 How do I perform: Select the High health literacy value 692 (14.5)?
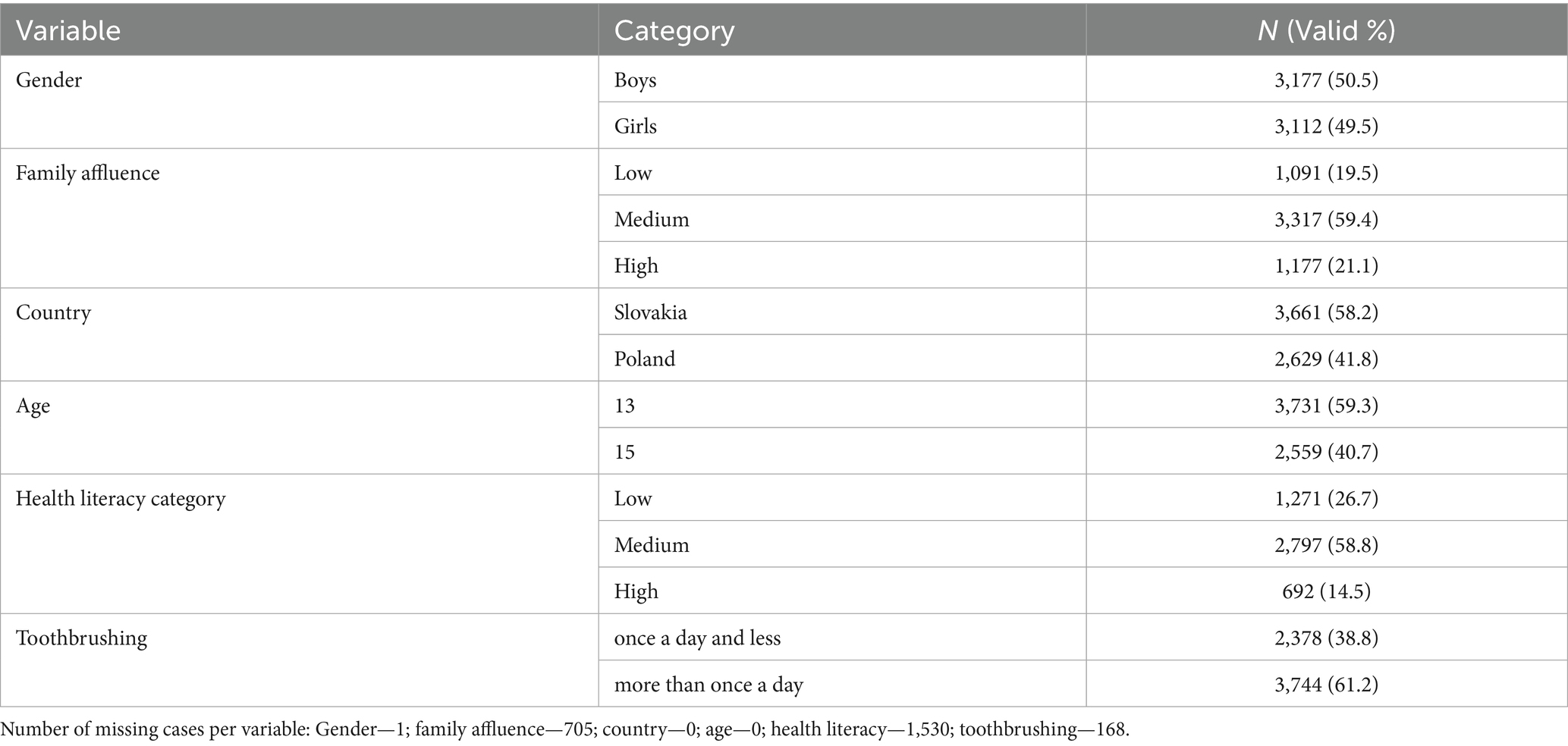1325,591
